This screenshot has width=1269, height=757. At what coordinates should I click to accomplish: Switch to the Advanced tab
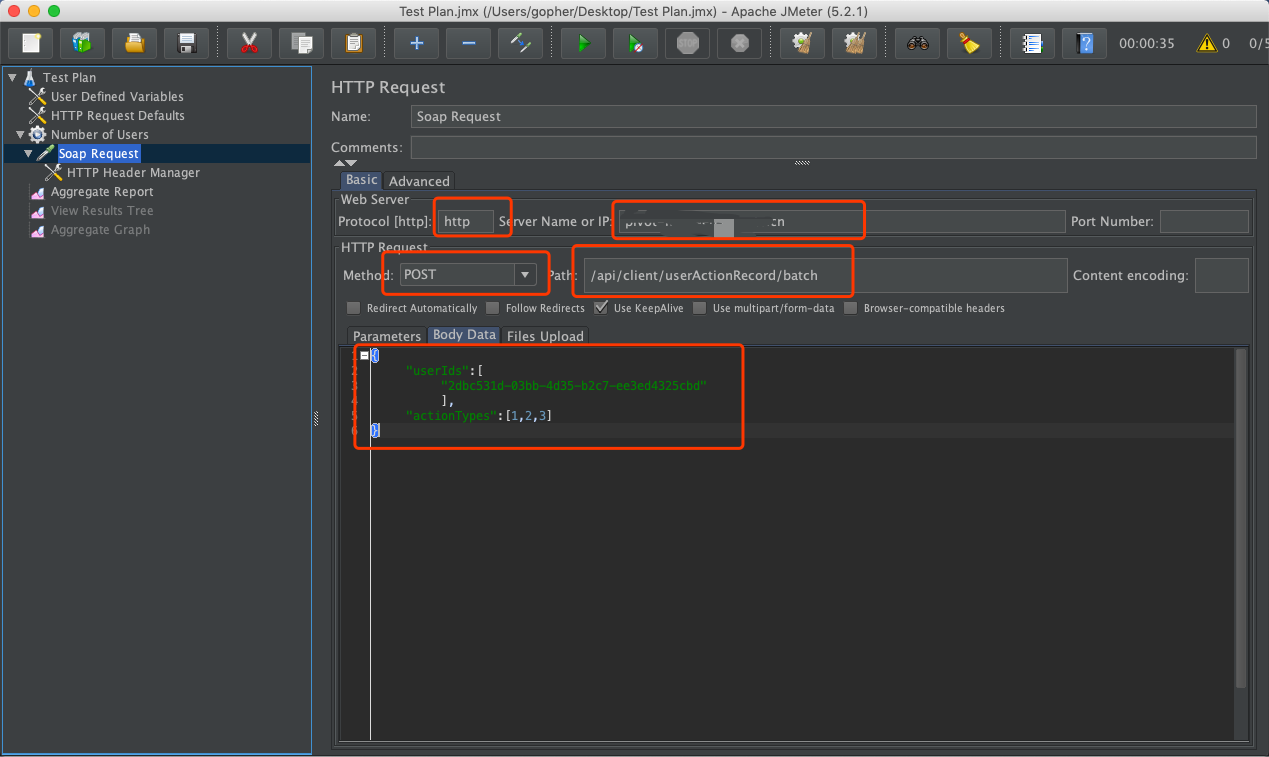pos(419,181)
